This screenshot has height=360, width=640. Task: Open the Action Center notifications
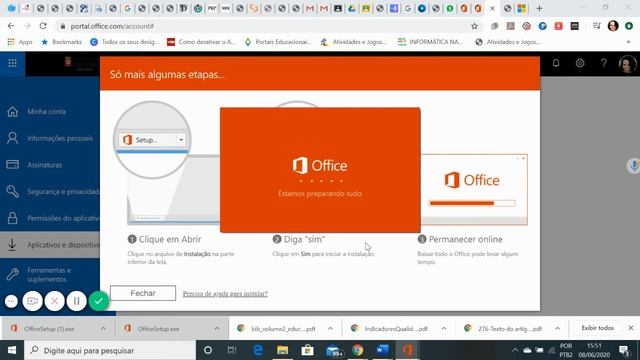624,350
